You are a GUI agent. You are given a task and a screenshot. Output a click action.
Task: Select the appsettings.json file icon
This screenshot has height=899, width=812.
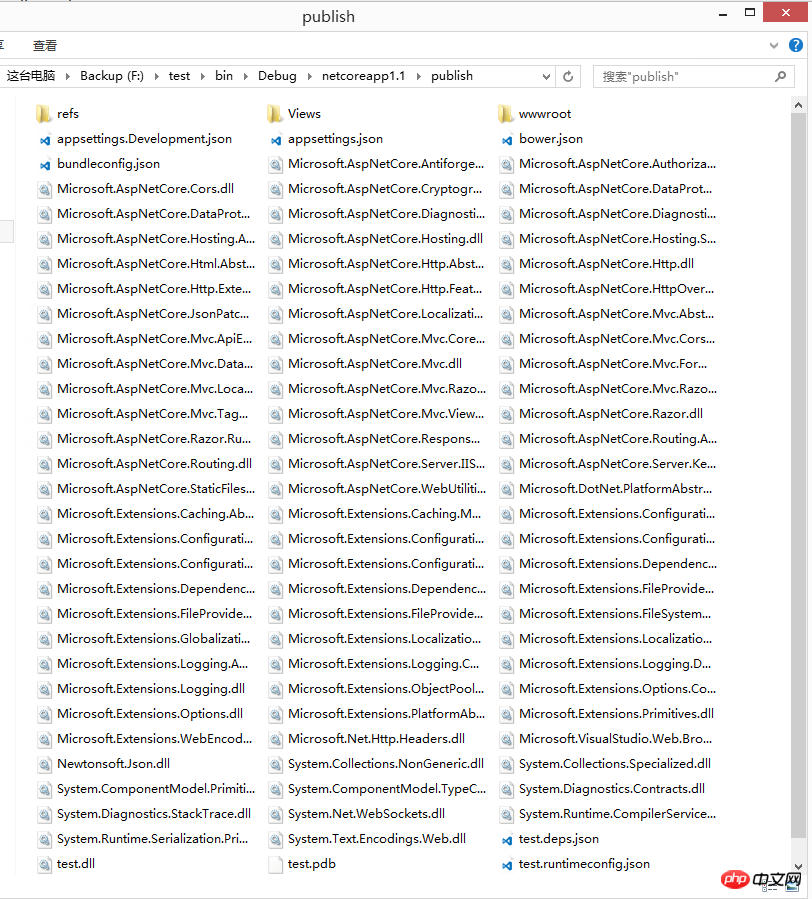276,139
